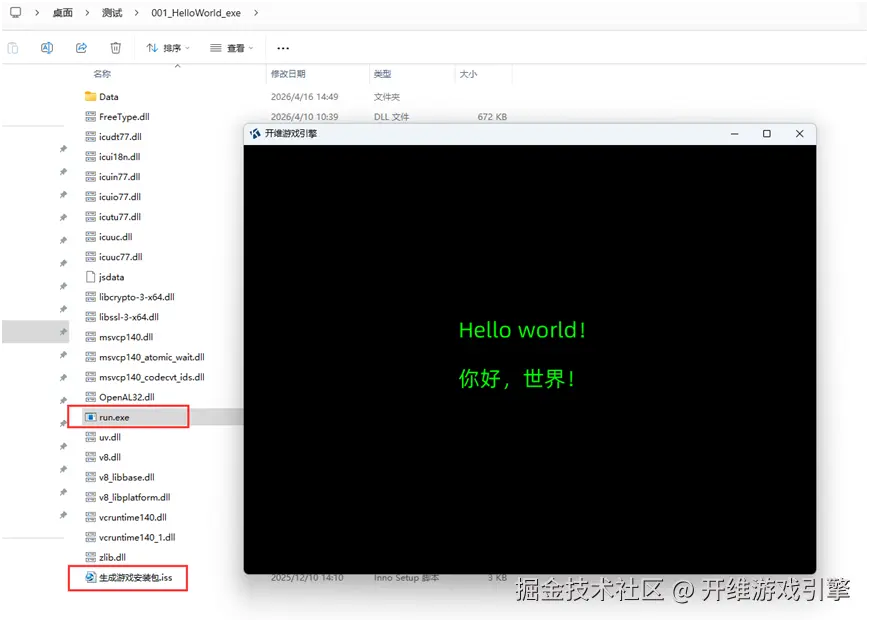Click the computer icon in address bar
The height and width of the screenshot is (622, 869).
point(16,12)
